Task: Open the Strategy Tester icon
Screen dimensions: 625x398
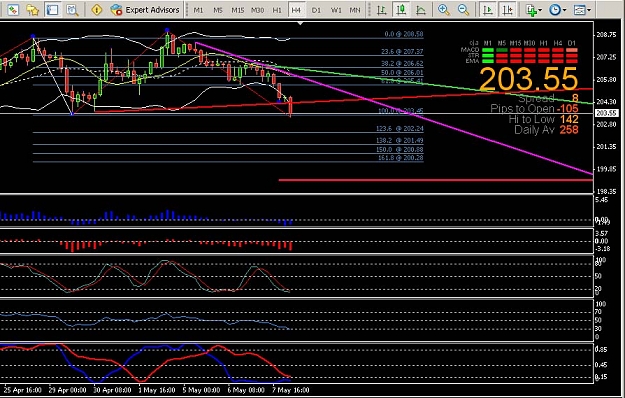Action: coord(72,10)
